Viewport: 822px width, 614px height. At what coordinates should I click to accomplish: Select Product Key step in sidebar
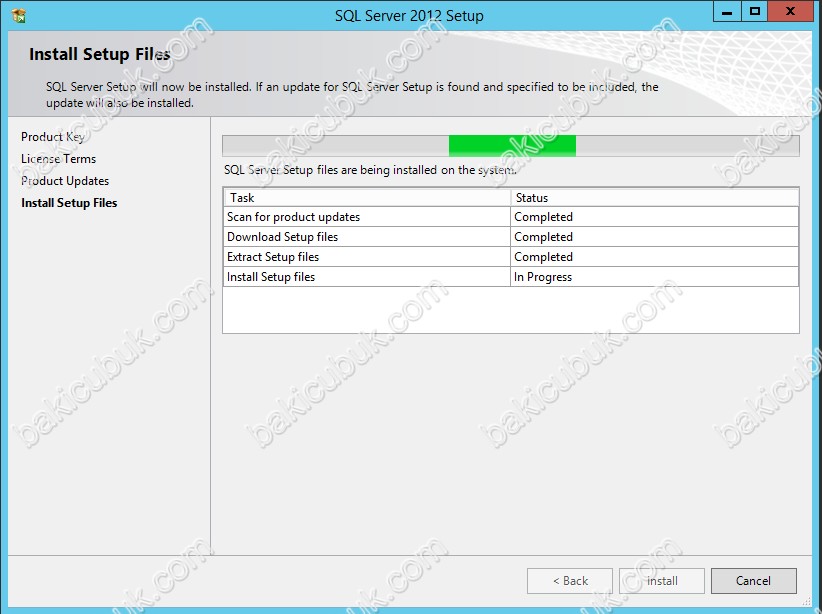(x=52, y=137)
